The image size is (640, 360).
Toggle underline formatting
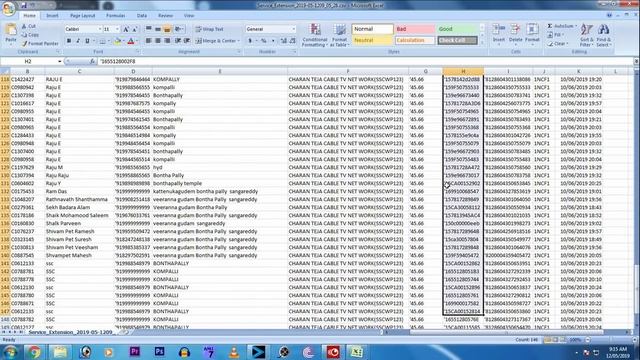(87, 41)
